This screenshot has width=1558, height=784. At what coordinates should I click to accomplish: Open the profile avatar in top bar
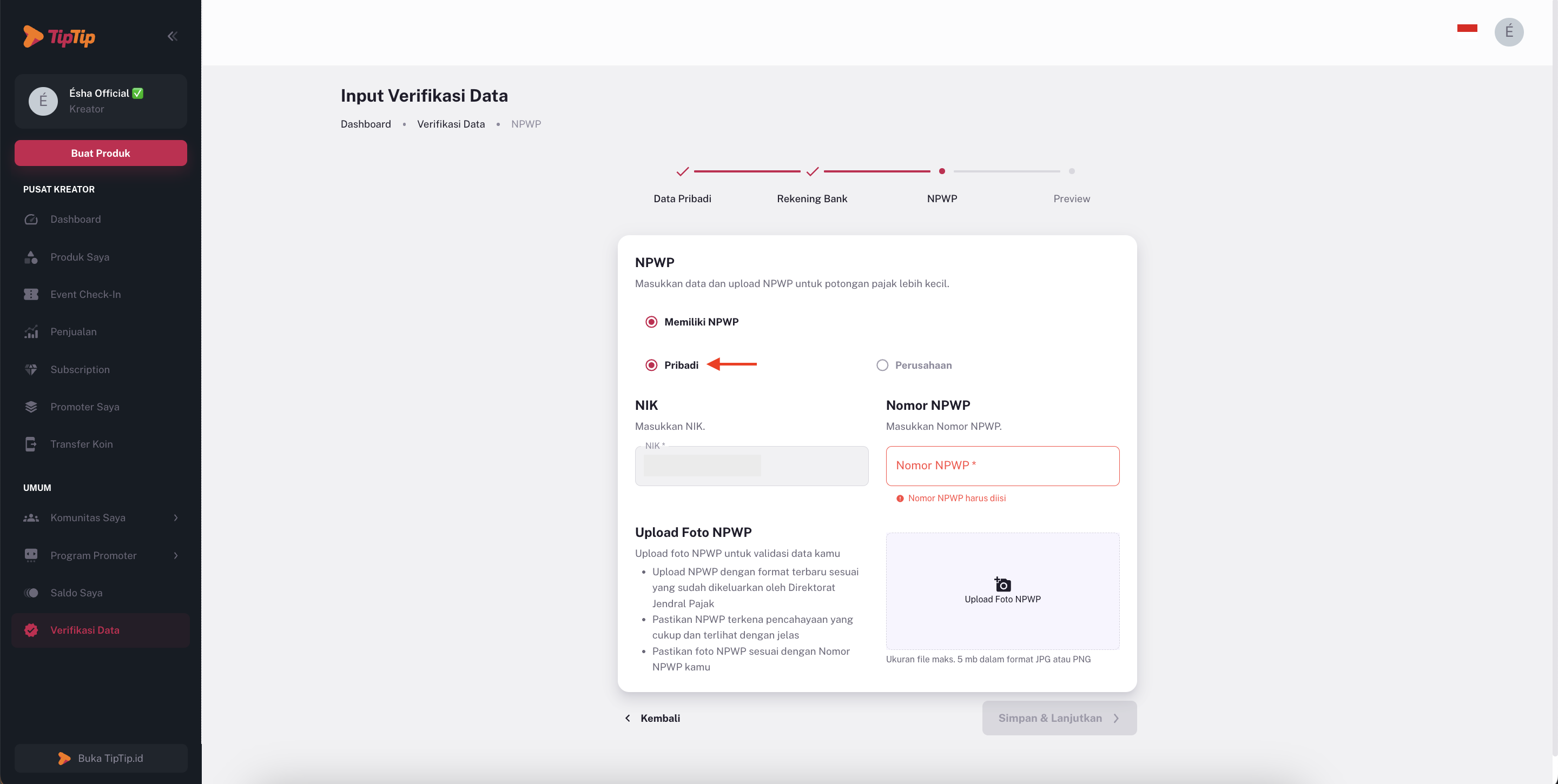click(x=1508, y=32)
